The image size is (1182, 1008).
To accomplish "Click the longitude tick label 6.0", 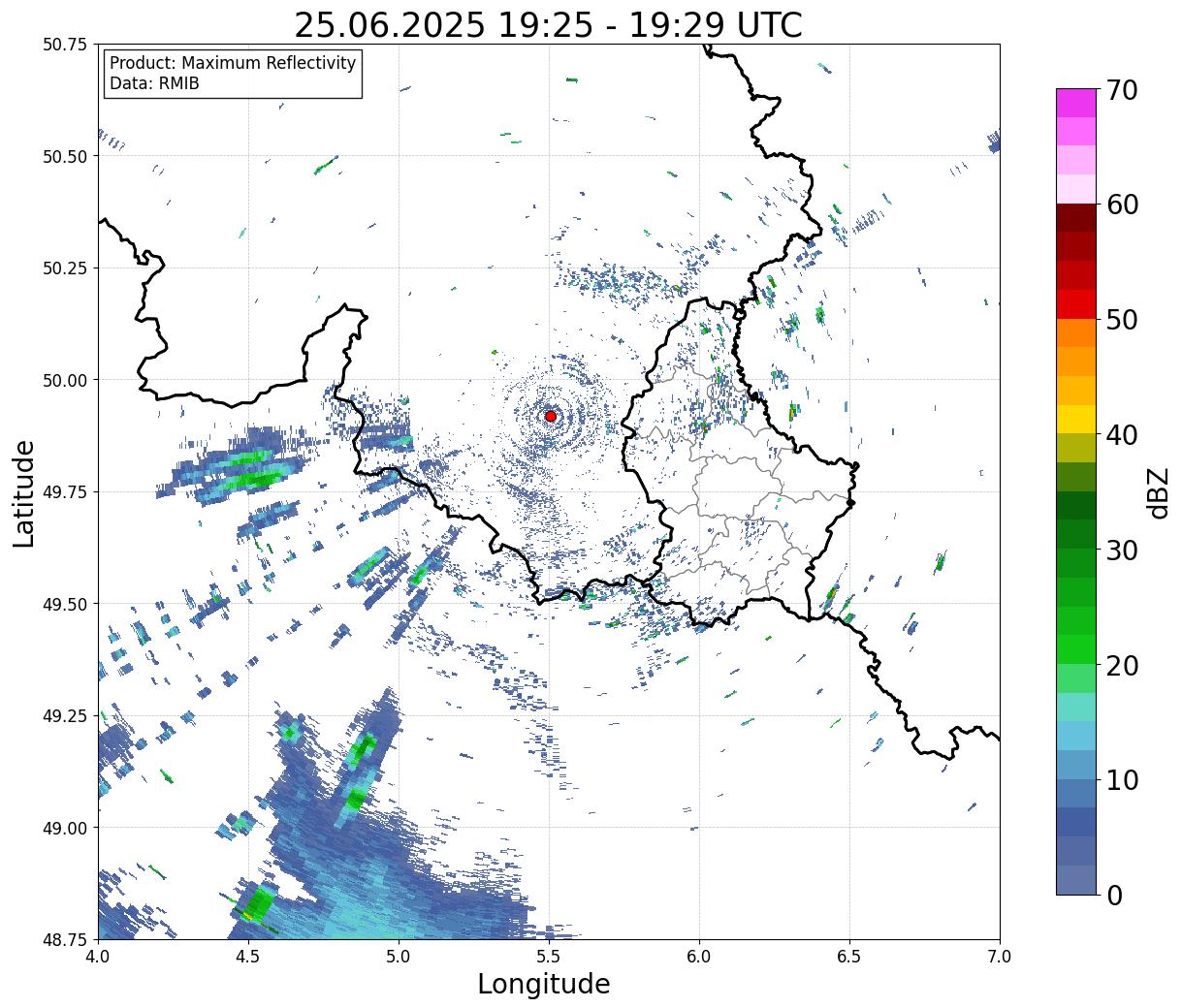I will (699, 956).
